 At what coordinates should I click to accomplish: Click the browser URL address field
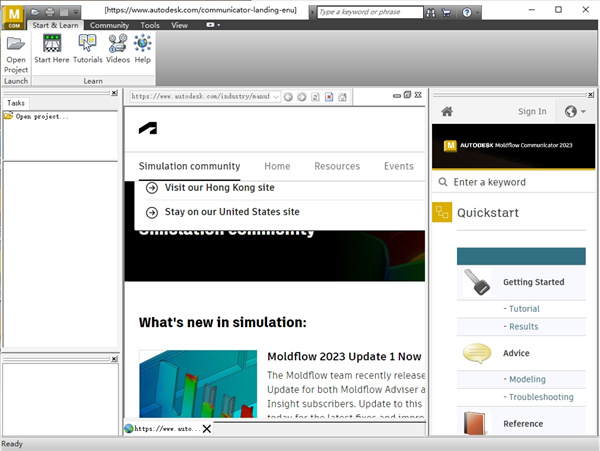(x=201, y=96)
